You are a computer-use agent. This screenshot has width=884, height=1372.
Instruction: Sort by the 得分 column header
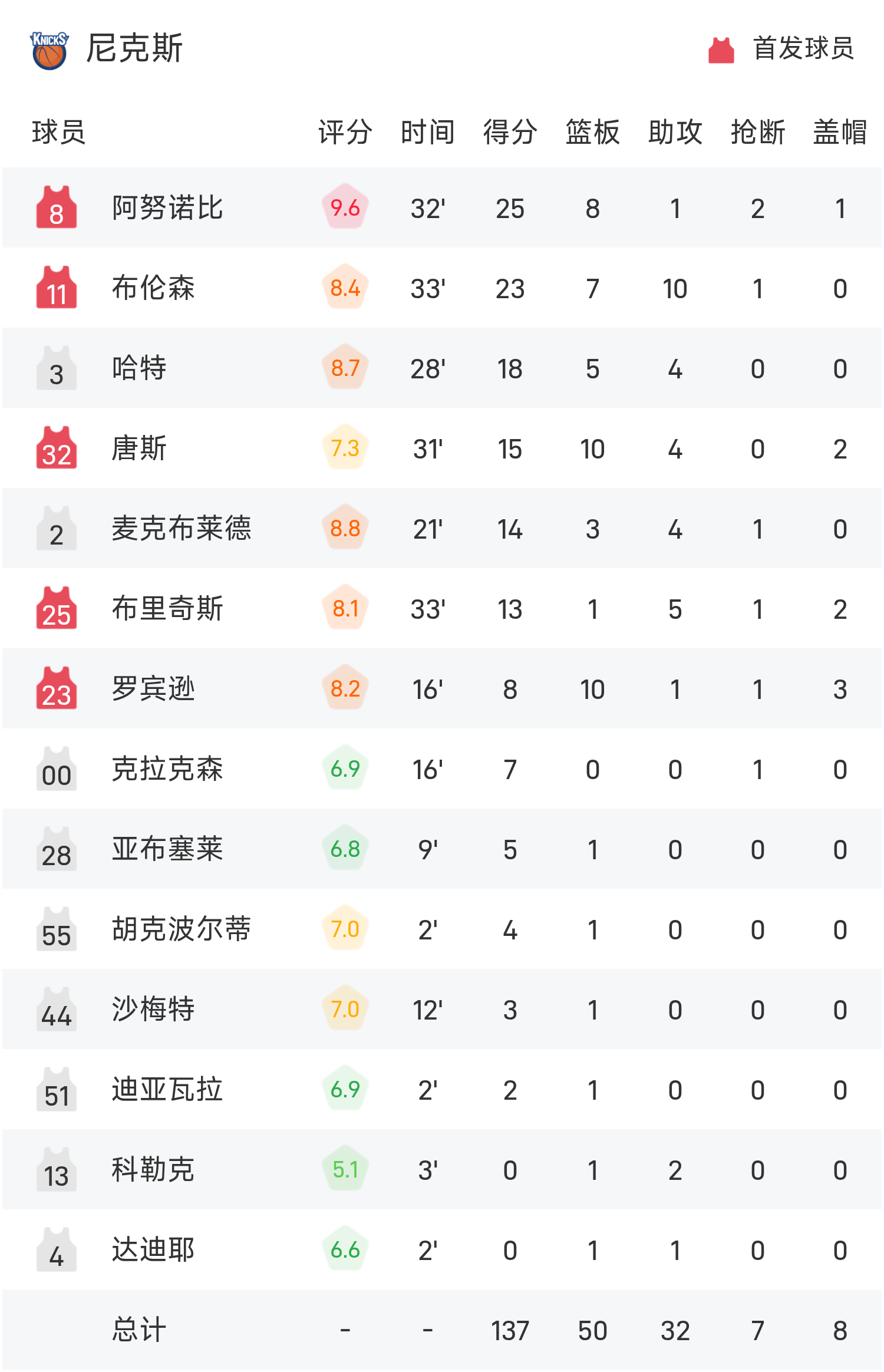click(510, 132)
